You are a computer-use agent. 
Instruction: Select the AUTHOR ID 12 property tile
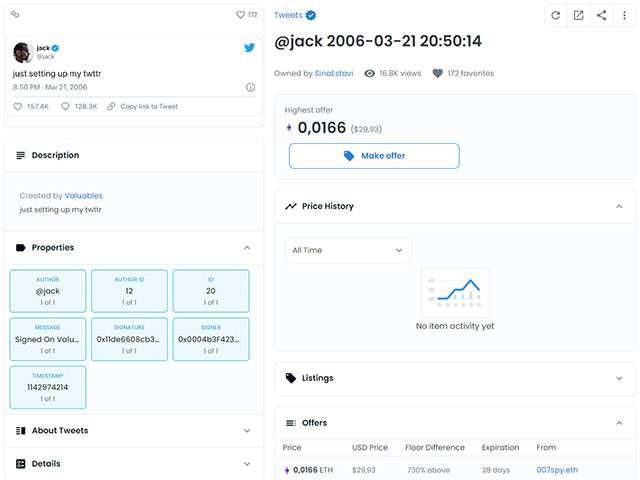point(129,291)
